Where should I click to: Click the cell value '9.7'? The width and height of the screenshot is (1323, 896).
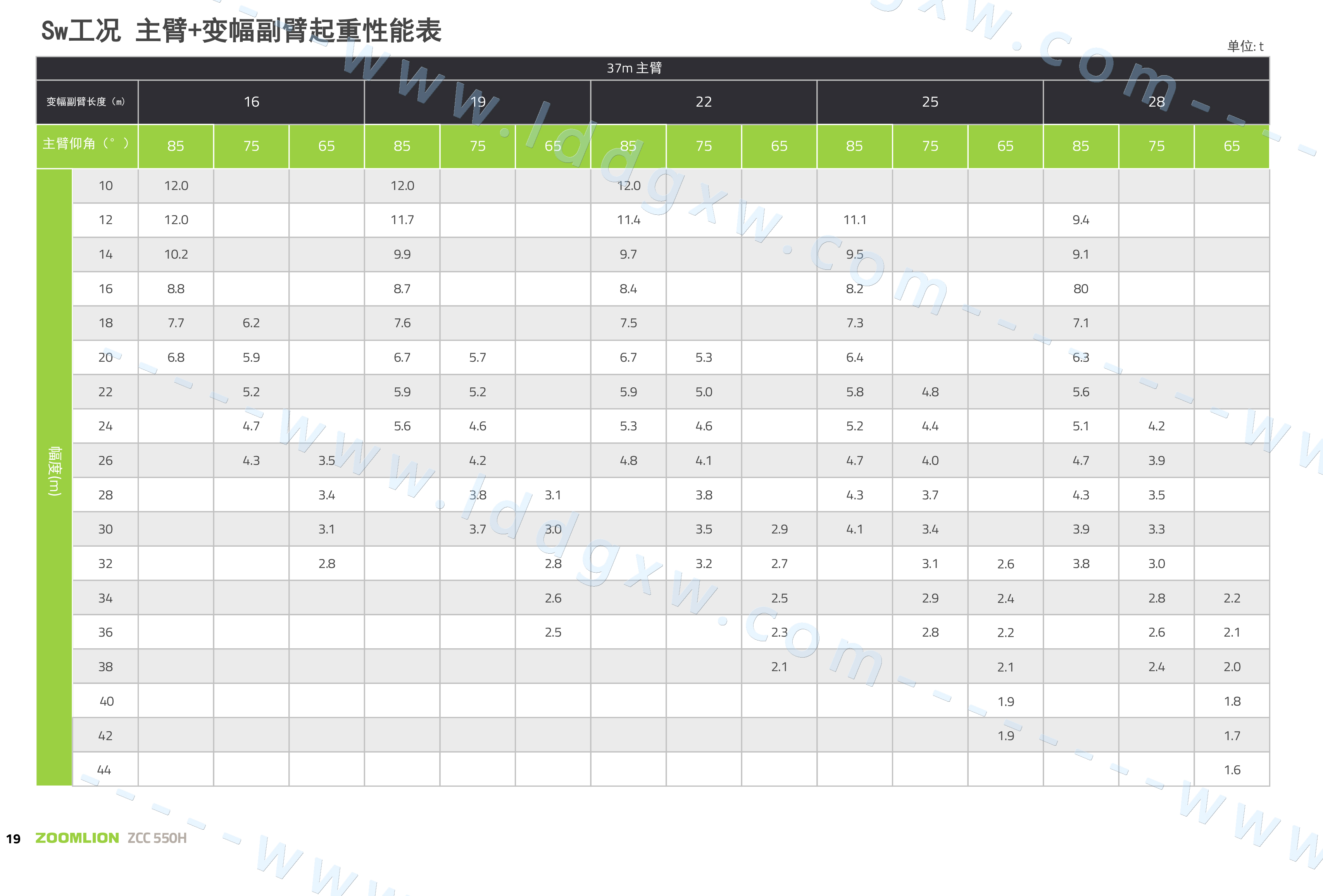point(628,254)
